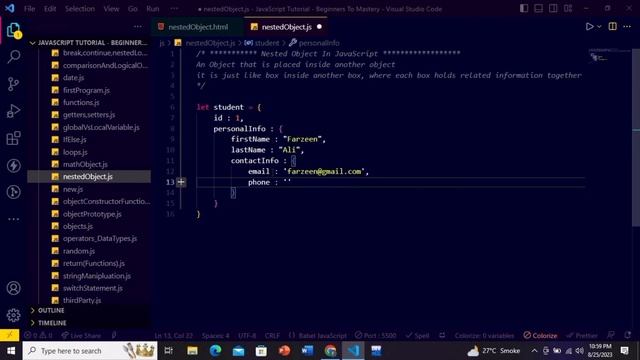Click the js folder breadcrumb
Viewport: 640px width, 360px height.
pyautogui.click(x=162, y=43)
